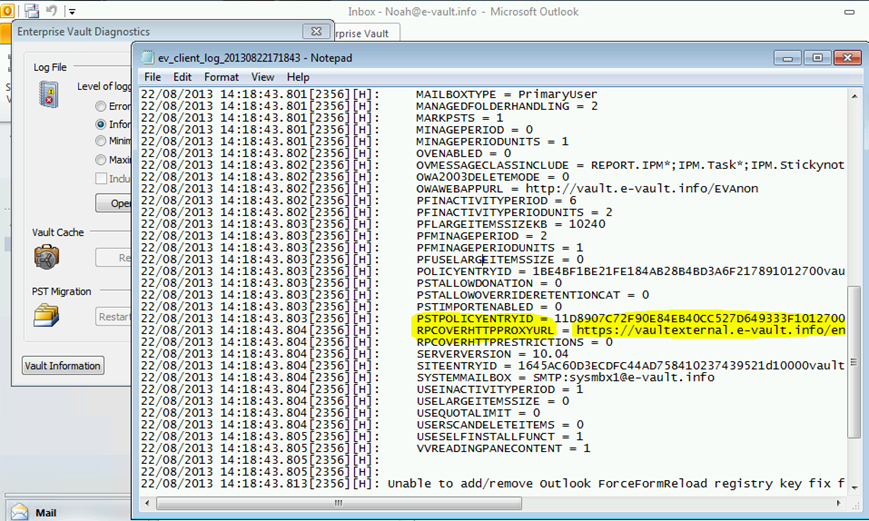This screenshot has height=521, width=869.
Task: Close the Enterprise Vault Diagnostics dialog
Action: 316,32
